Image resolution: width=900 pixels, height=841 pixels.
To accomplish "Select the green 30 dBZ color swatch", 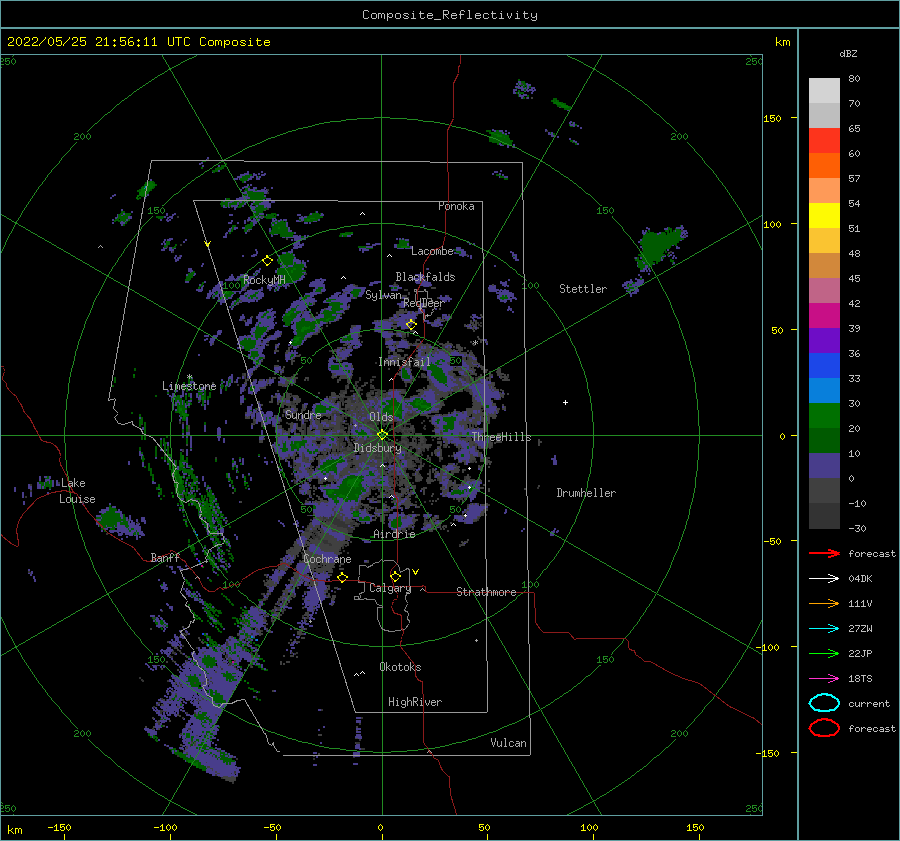I will pos(824,415).
